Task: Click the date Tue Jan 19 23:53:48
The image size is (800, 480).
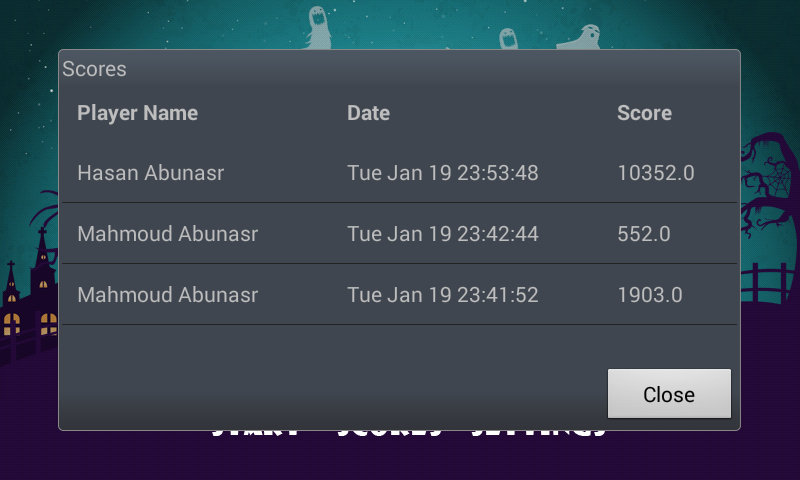Action: [x=443, y=173]
